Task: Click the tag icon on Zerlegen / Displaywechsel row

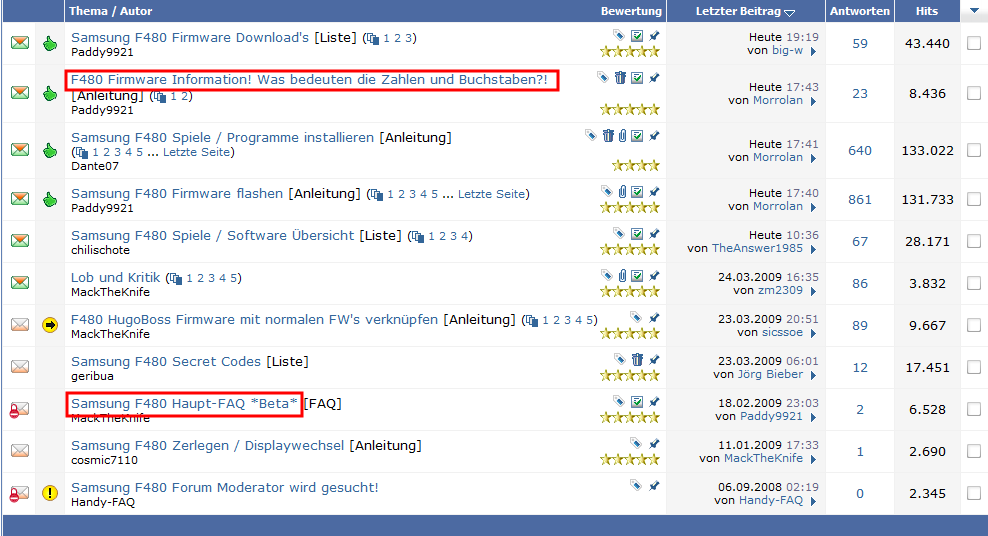Action: [636, 443]
